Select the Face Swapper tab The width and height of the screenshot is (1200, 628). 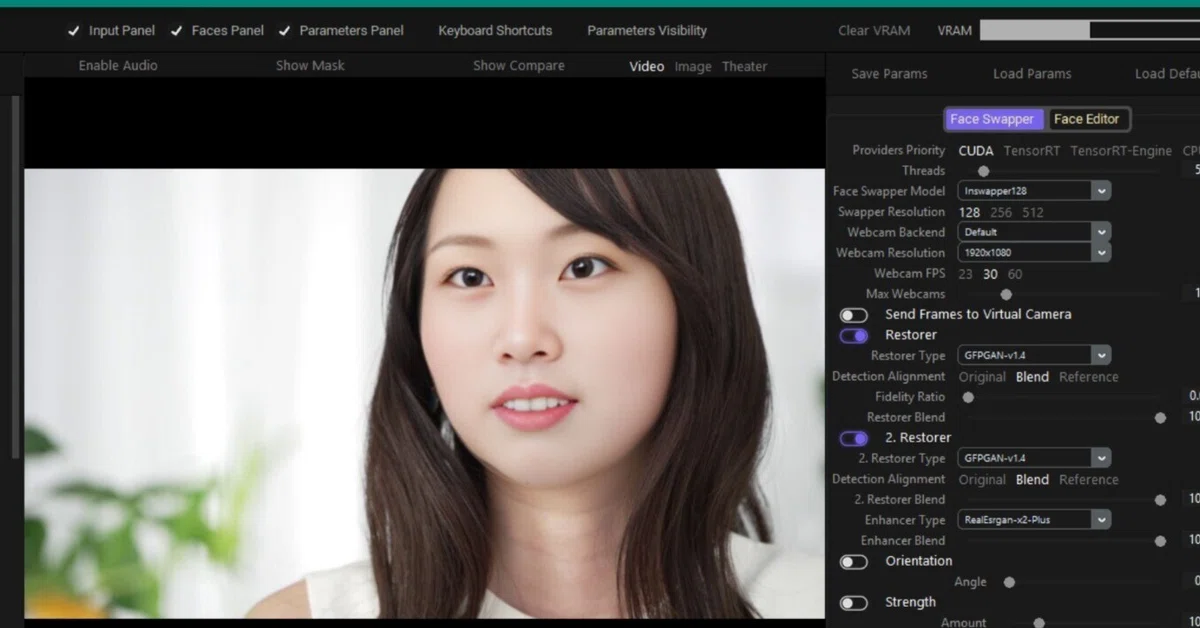[993, 119]
